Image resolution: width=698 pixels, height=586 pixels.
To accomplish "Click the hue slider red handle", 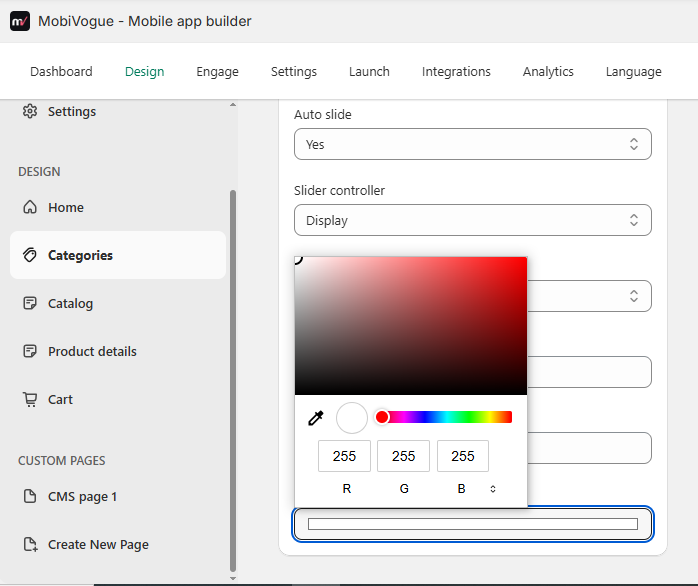I will click(382, 417).
